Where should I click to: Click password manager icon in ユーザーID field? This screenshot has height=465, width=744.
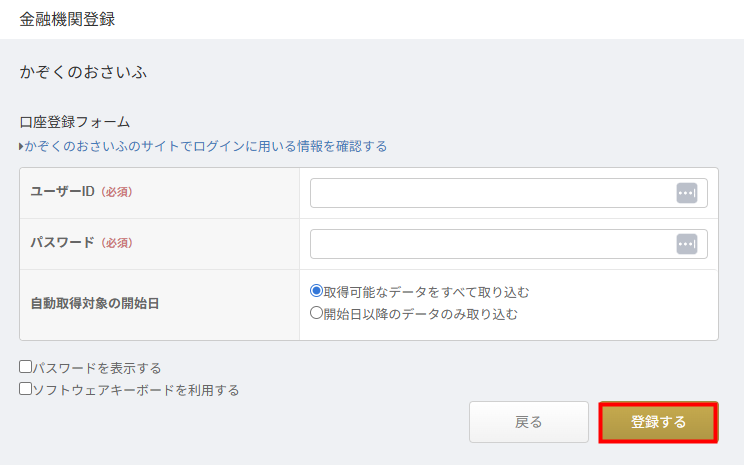(687, 193)
